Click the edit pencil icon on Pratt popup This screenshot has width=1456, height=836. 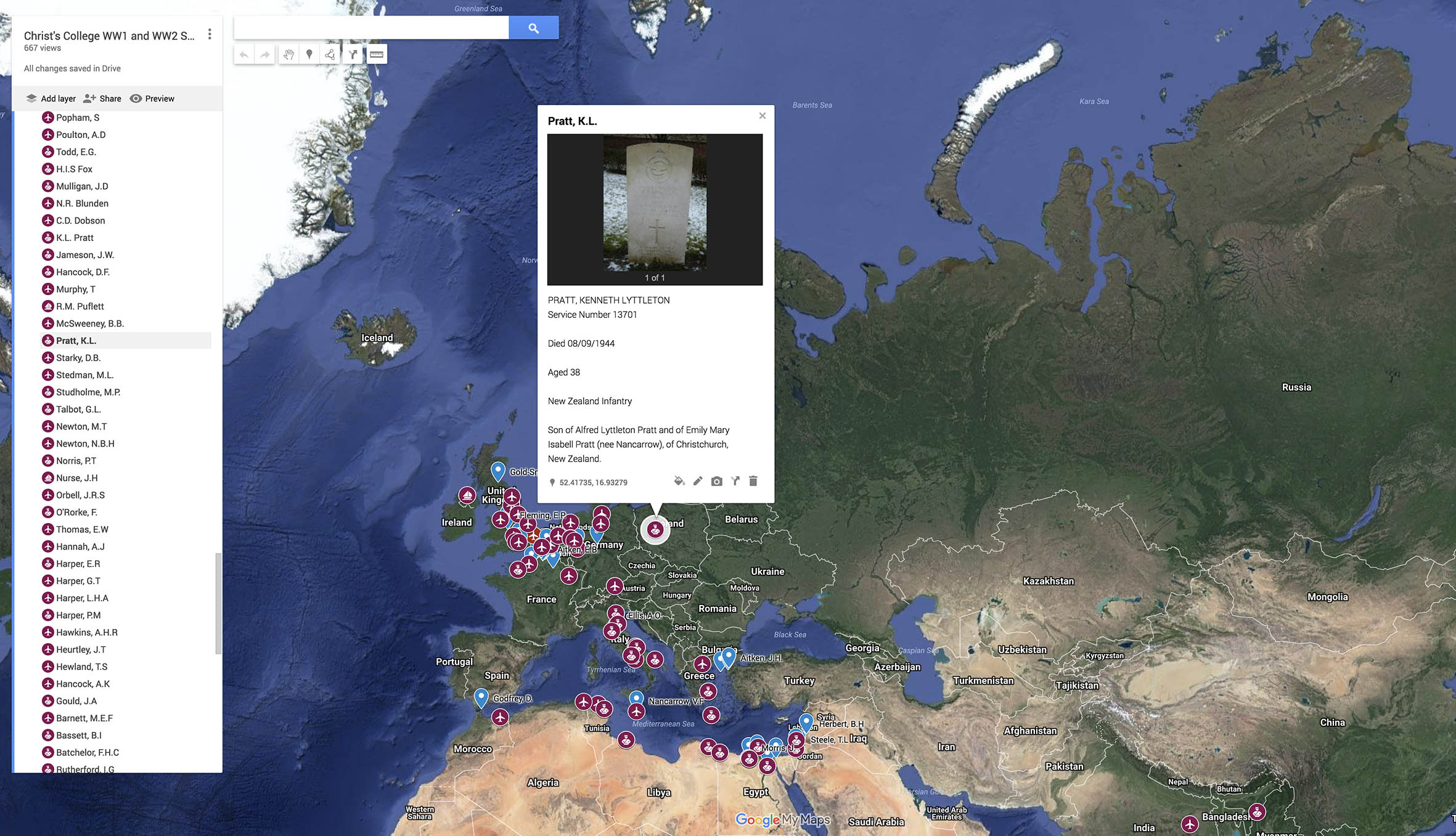pos(698,482)
